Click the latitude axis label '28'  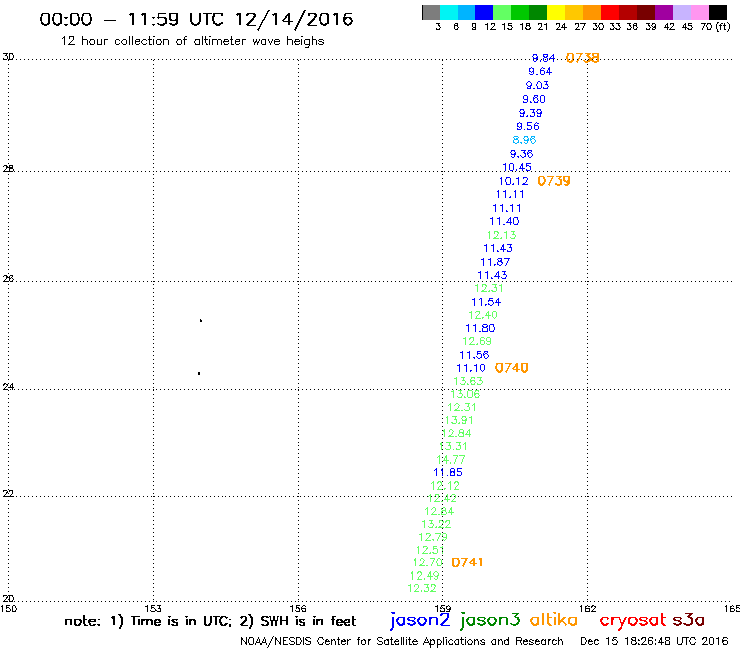point(8,169)
